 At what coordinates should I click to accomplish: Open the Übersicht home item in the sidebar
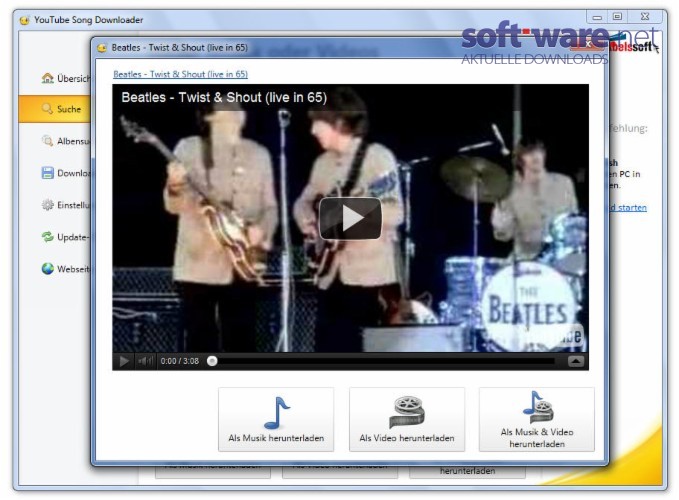(66, 78)
